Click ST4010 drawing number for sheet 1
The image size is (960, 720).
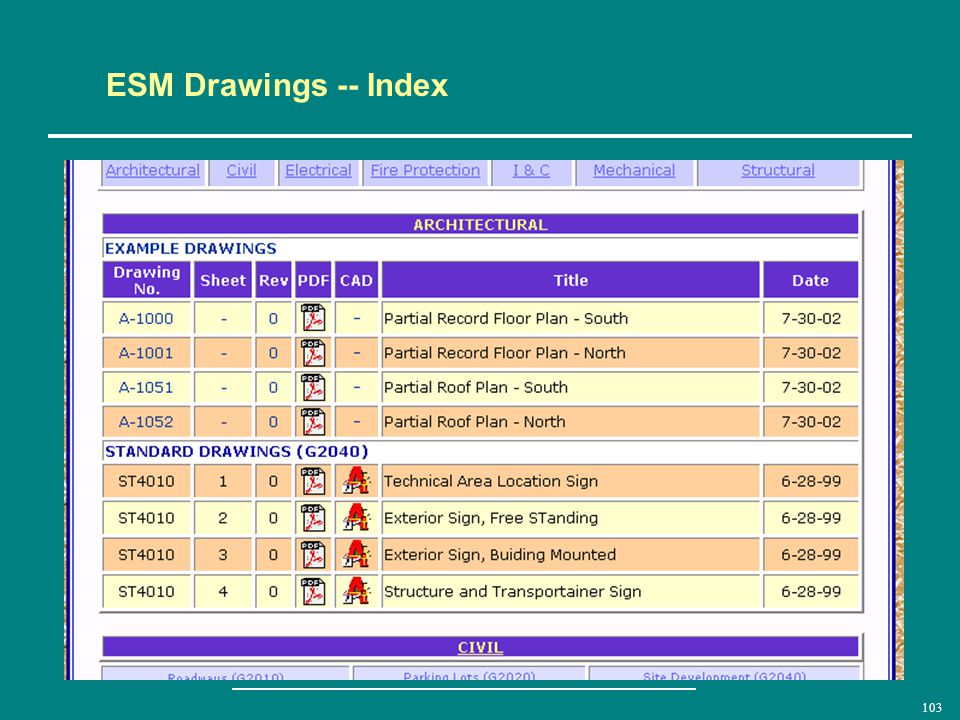pos(146,481)
